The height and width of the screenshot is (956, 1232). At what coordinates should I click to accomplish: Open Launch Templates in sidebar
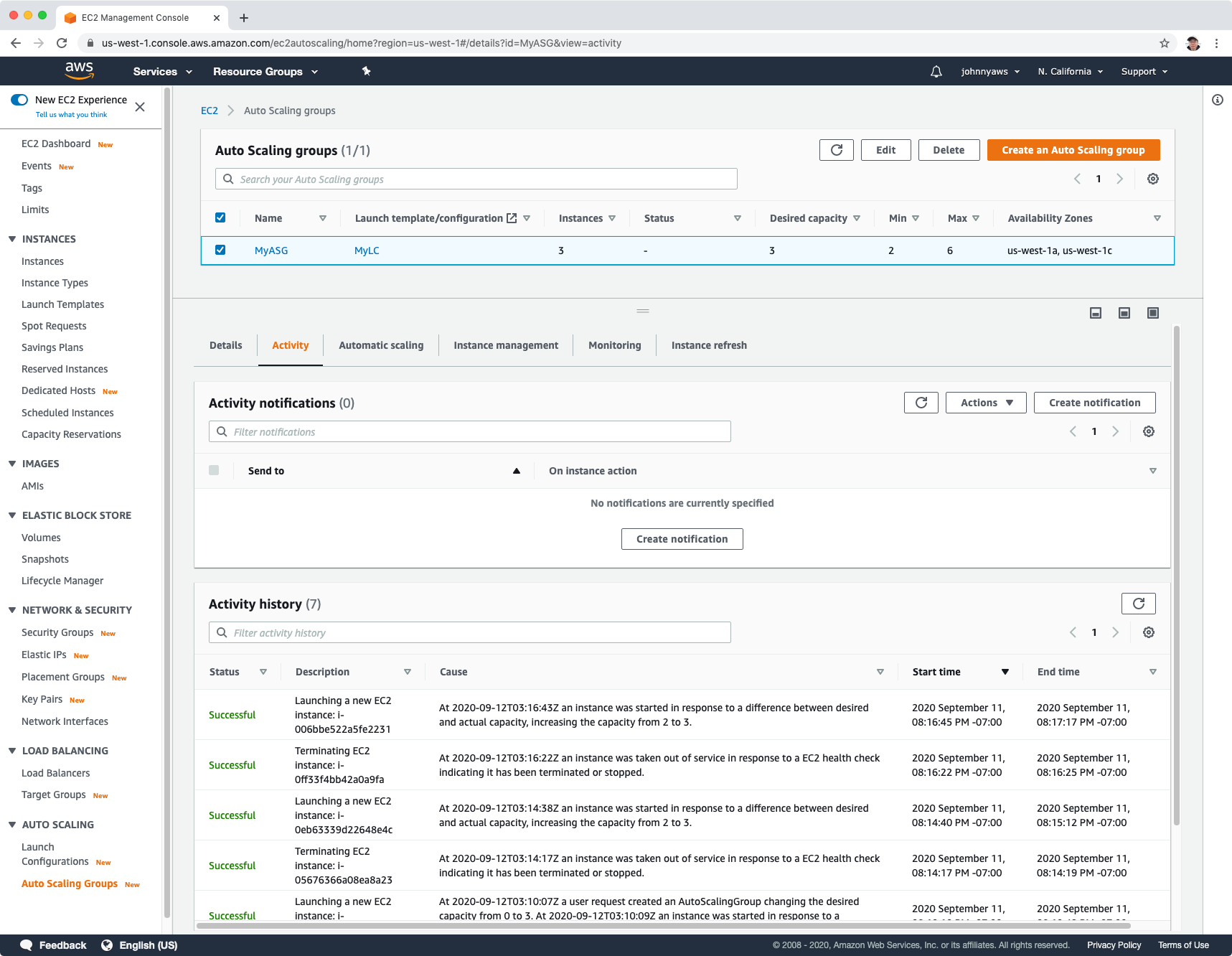point(62,304)
